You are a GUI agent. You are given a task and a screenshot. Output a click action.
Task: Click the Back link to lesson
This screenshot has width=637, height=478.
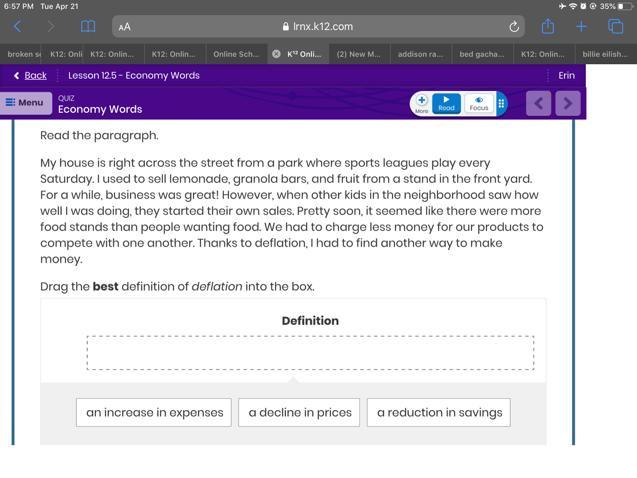(30, 75)
